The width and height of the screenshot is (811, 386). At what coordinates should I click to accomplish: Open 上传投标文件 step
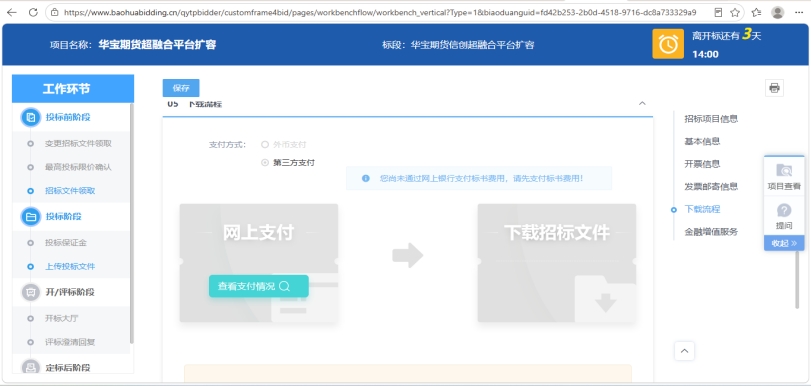(x=70, y=266)
